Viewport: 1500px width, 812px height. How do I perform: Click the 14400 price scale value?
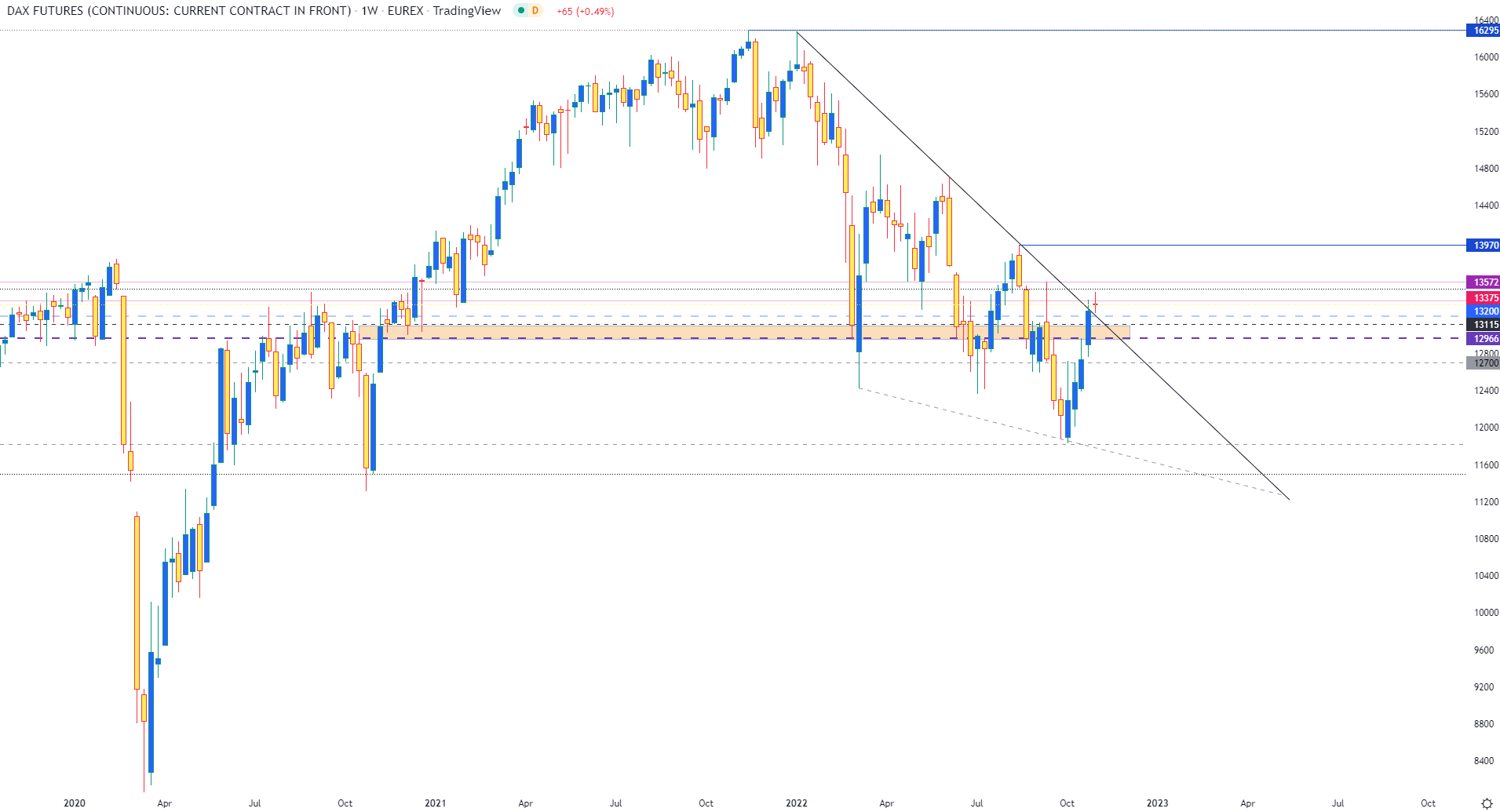point(1486,206)
